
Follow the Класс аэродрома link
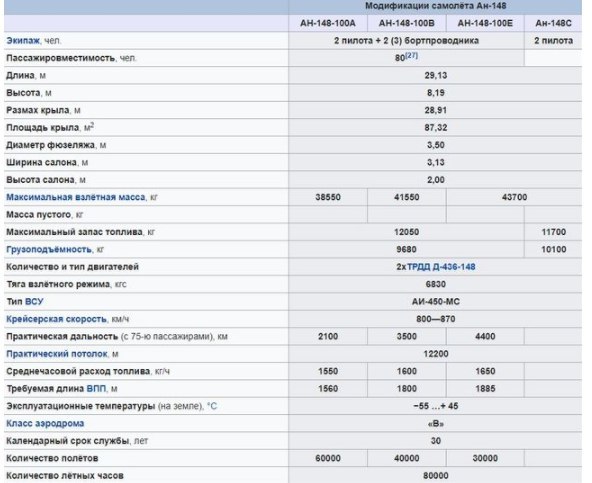pos(45,423)
